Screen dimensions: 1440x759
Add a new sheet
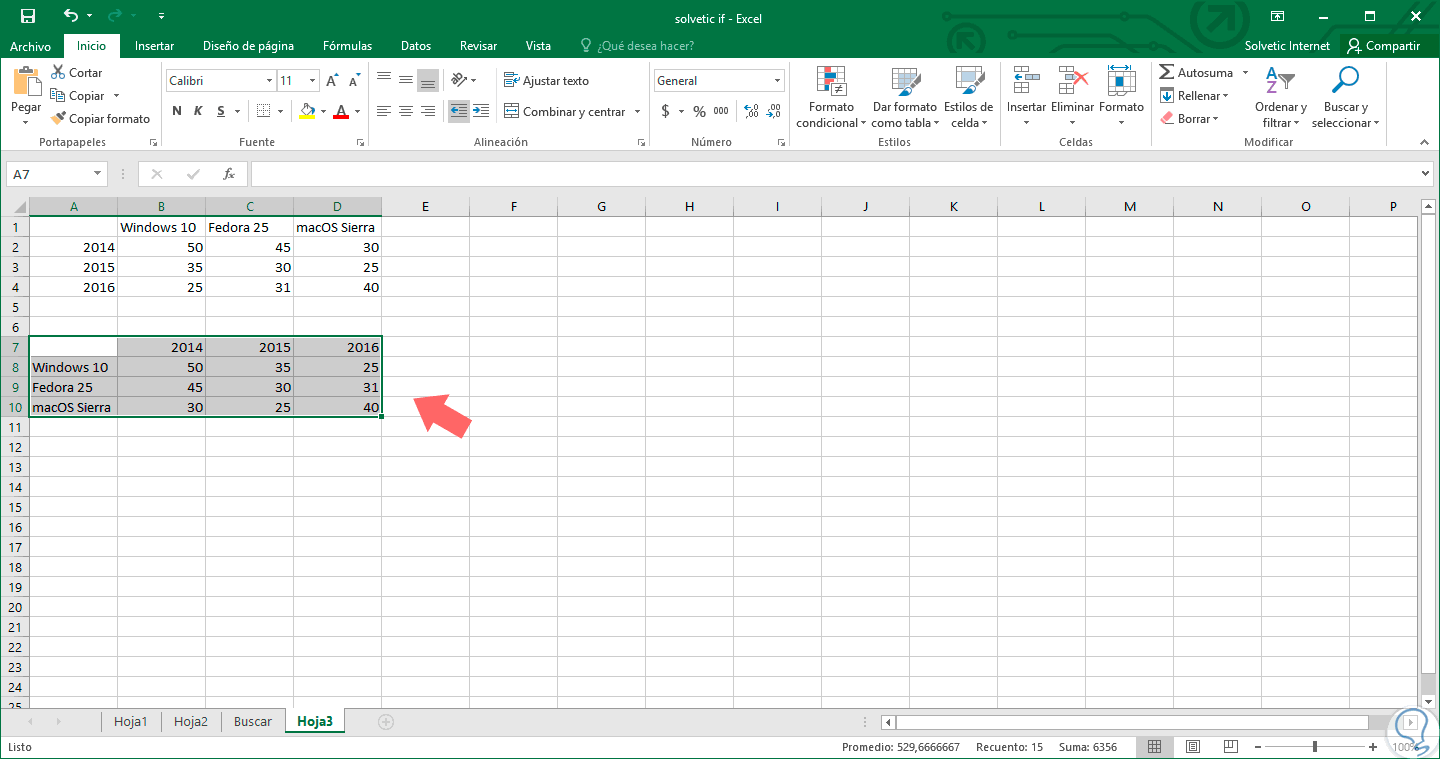tap(386, 722)
